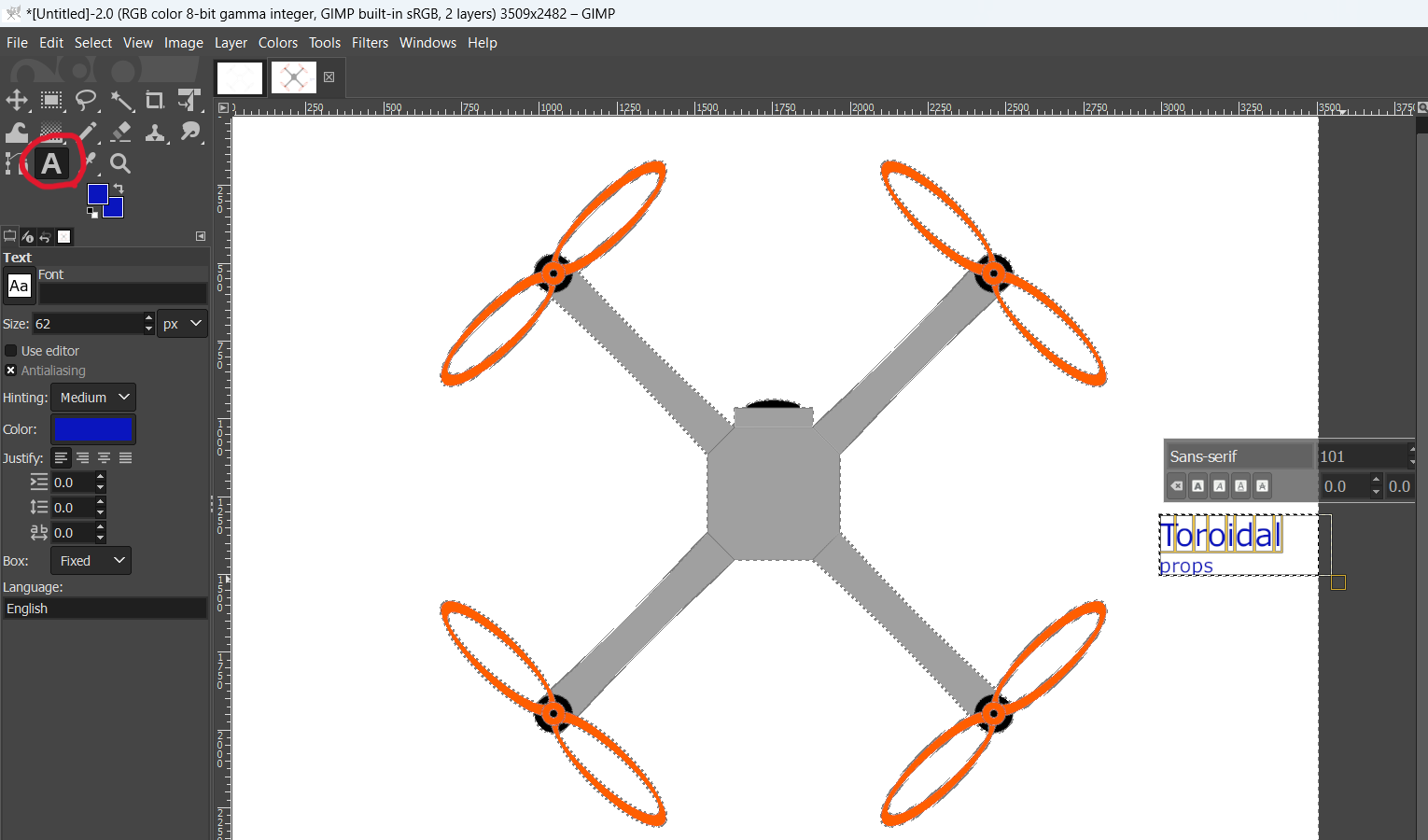Click the background color swatch in toolbox
Image resolution: width=1428 pixels, height=840 pixels.
pyautogui.click(x=116, y=209)
